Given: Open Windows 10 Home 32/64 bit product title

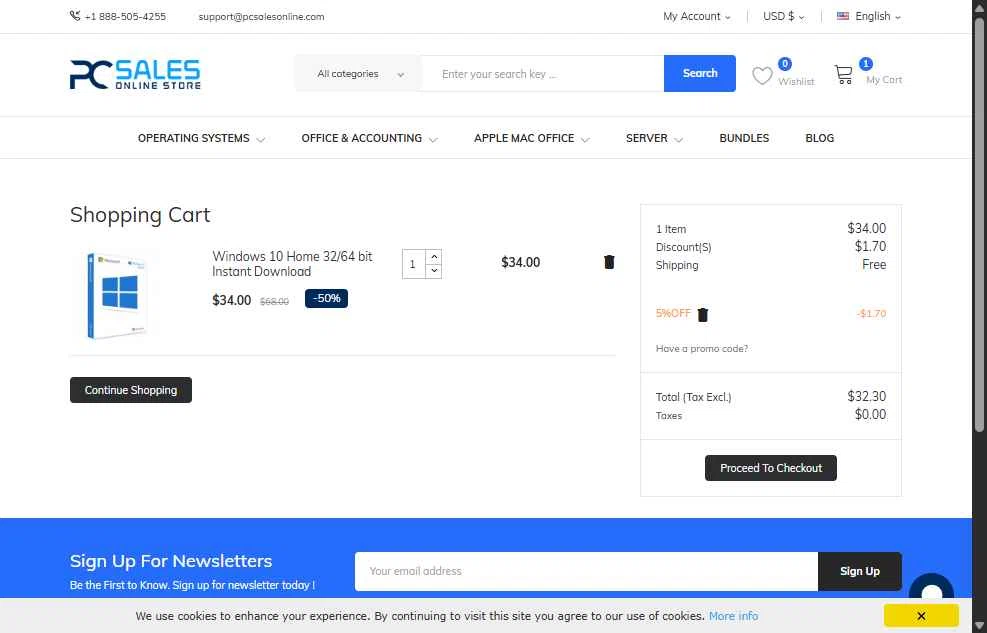Looking at the screenshot, I should click(292, 264).
